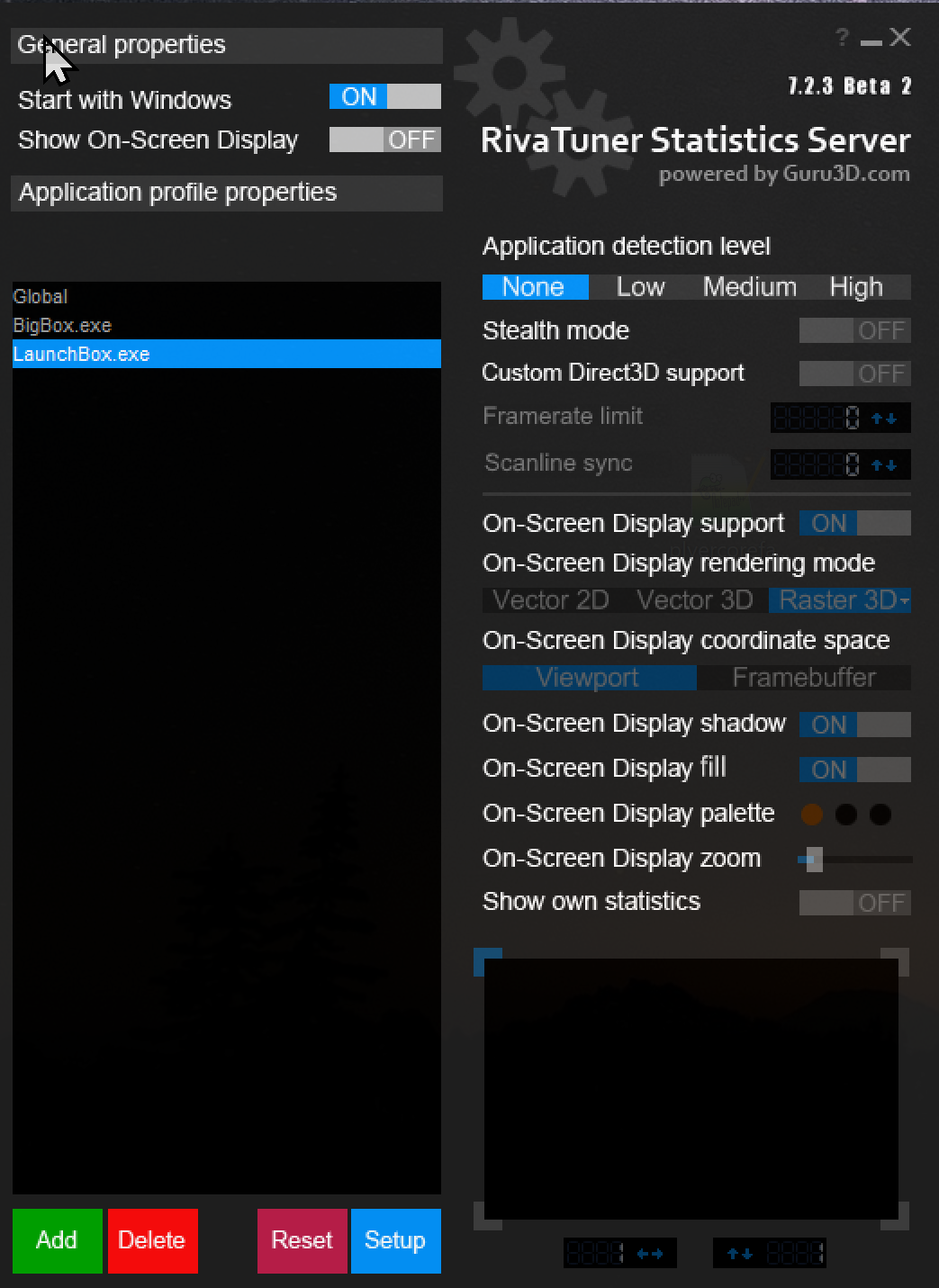Image resolution: width=939 pixels, height=1288 pixels.
Task: Click the Reset button
Action: click(302, 1240)
